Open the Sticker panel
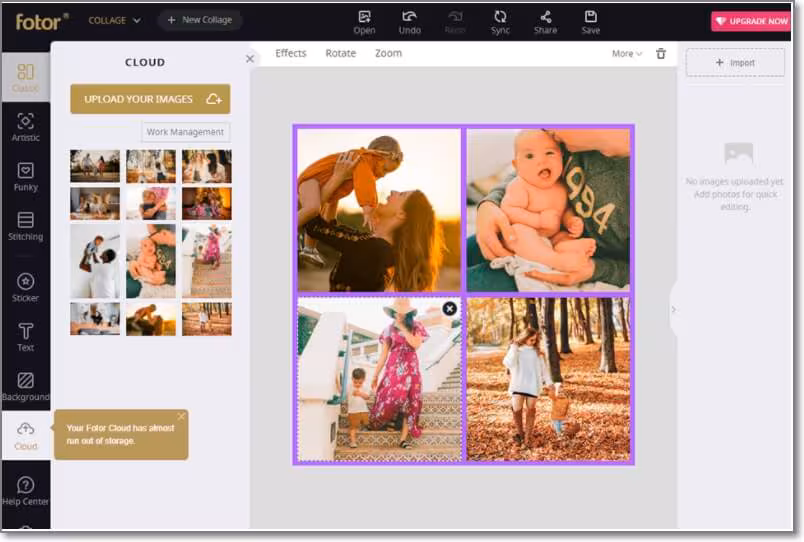This screenshot has height=542, width=804. tap(25, 288)
